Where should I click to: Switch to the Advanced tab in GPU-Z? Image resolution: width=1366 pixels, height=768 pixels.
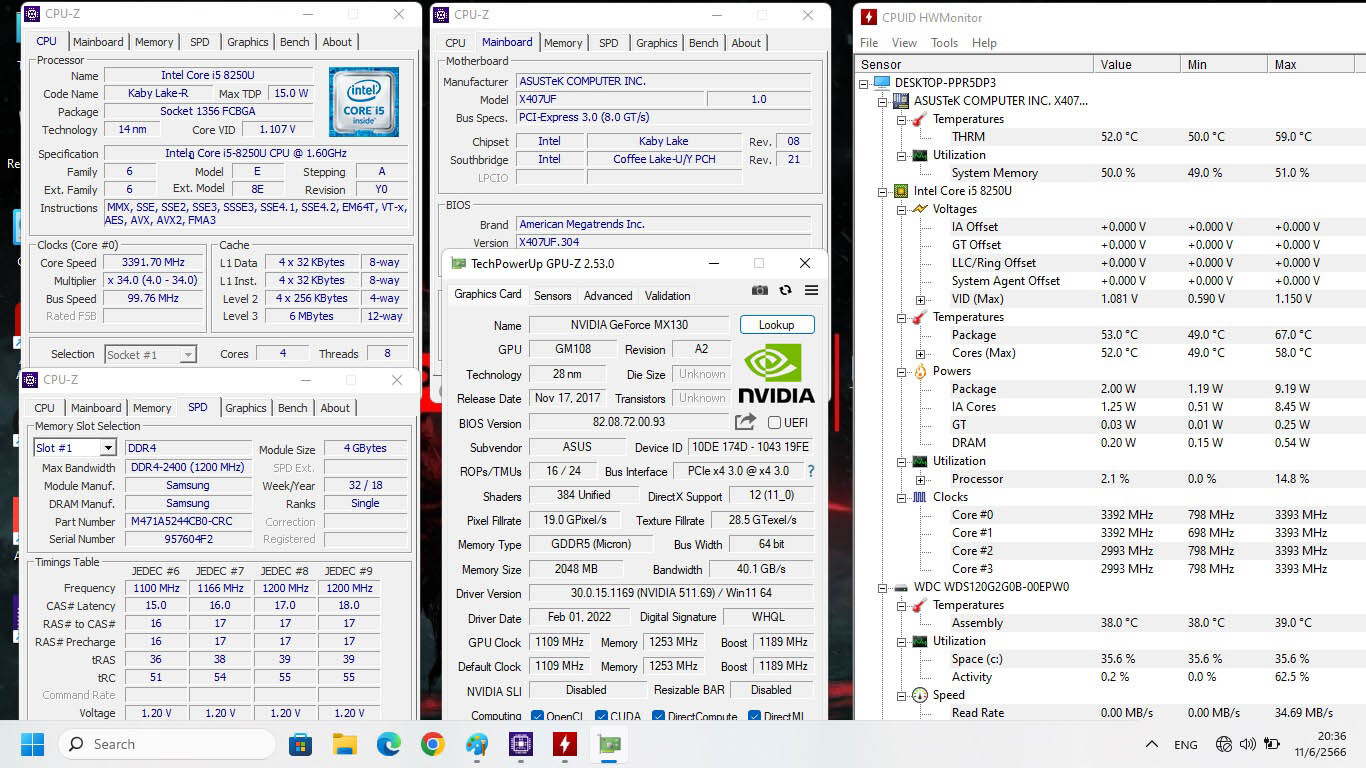pyautogui.click(x=608, y=296)
